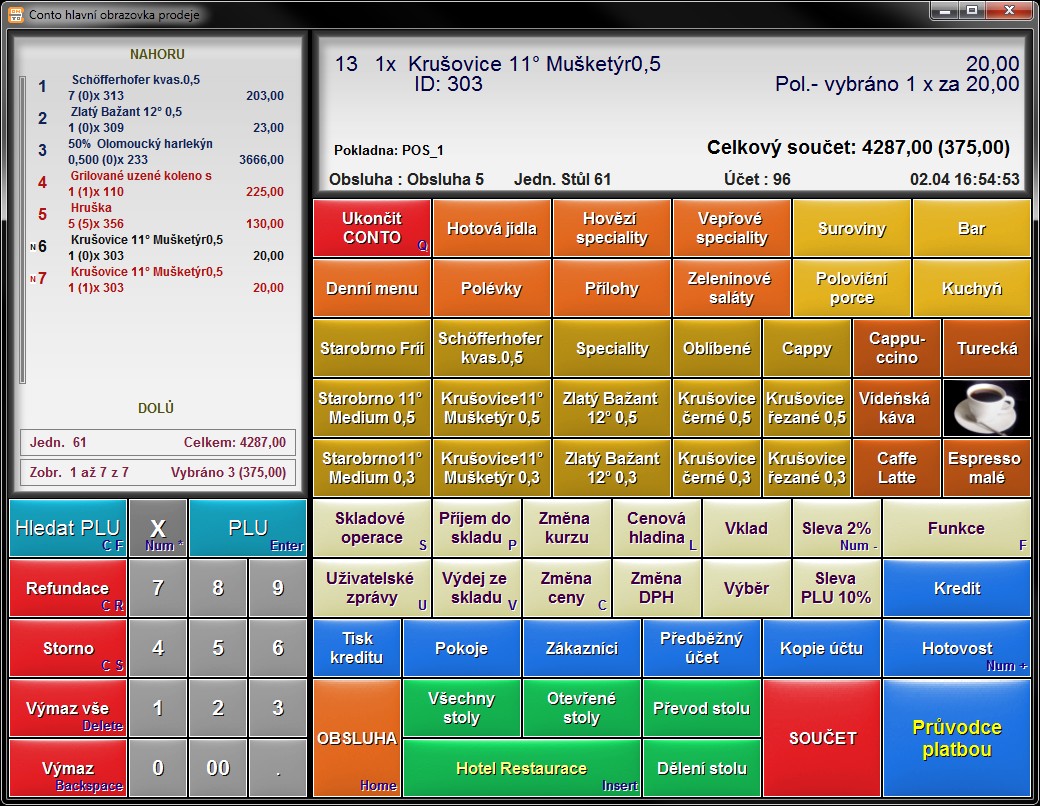Click the SOUČET total button

click(822, 738)
